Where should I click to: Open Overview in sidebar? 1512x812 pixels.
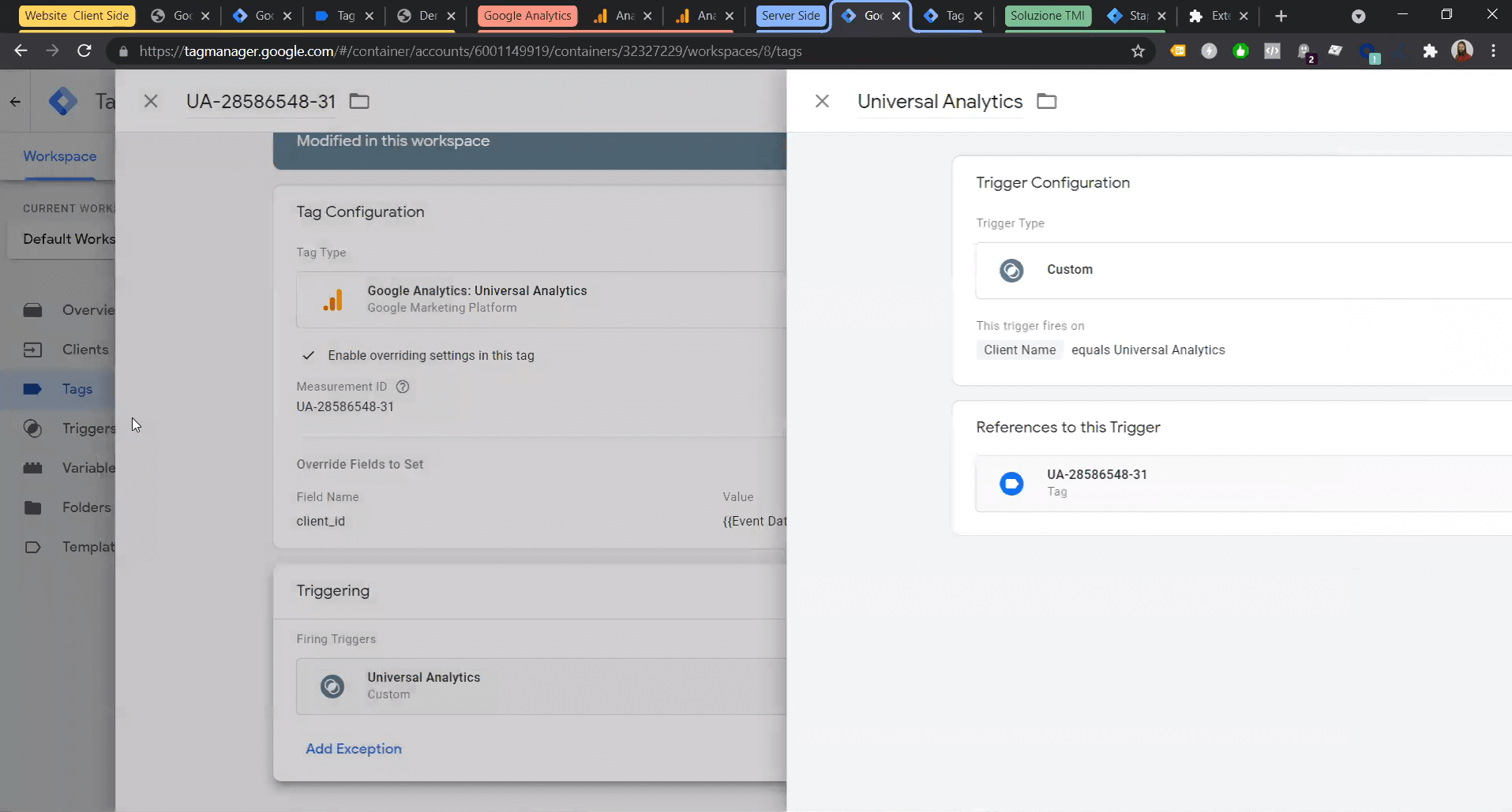(x=69, y=310)
